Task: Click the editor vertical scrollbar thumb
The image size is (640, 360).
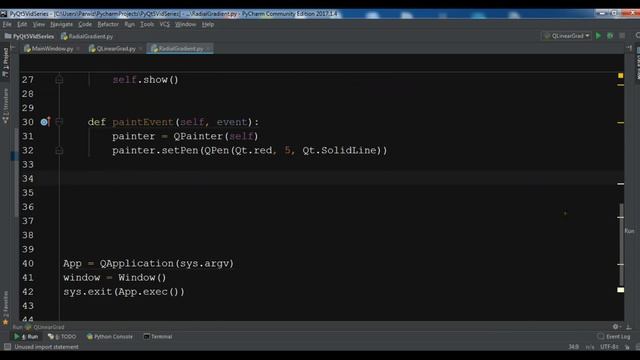Action: [x=621, y=244]
